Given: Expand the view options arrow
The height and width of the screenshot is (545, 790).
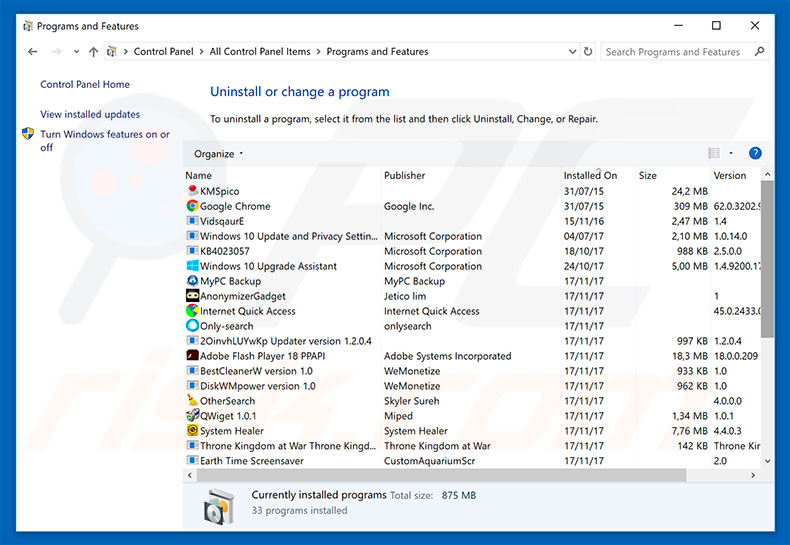Looking at the screenshot, I should (x=731, y=153).
